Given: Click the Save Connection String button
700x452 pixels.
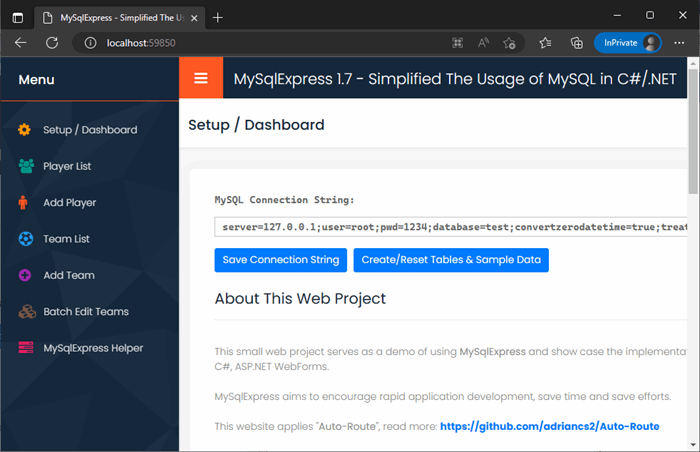Looking at the screenshot, I should [x=281, y=260].
